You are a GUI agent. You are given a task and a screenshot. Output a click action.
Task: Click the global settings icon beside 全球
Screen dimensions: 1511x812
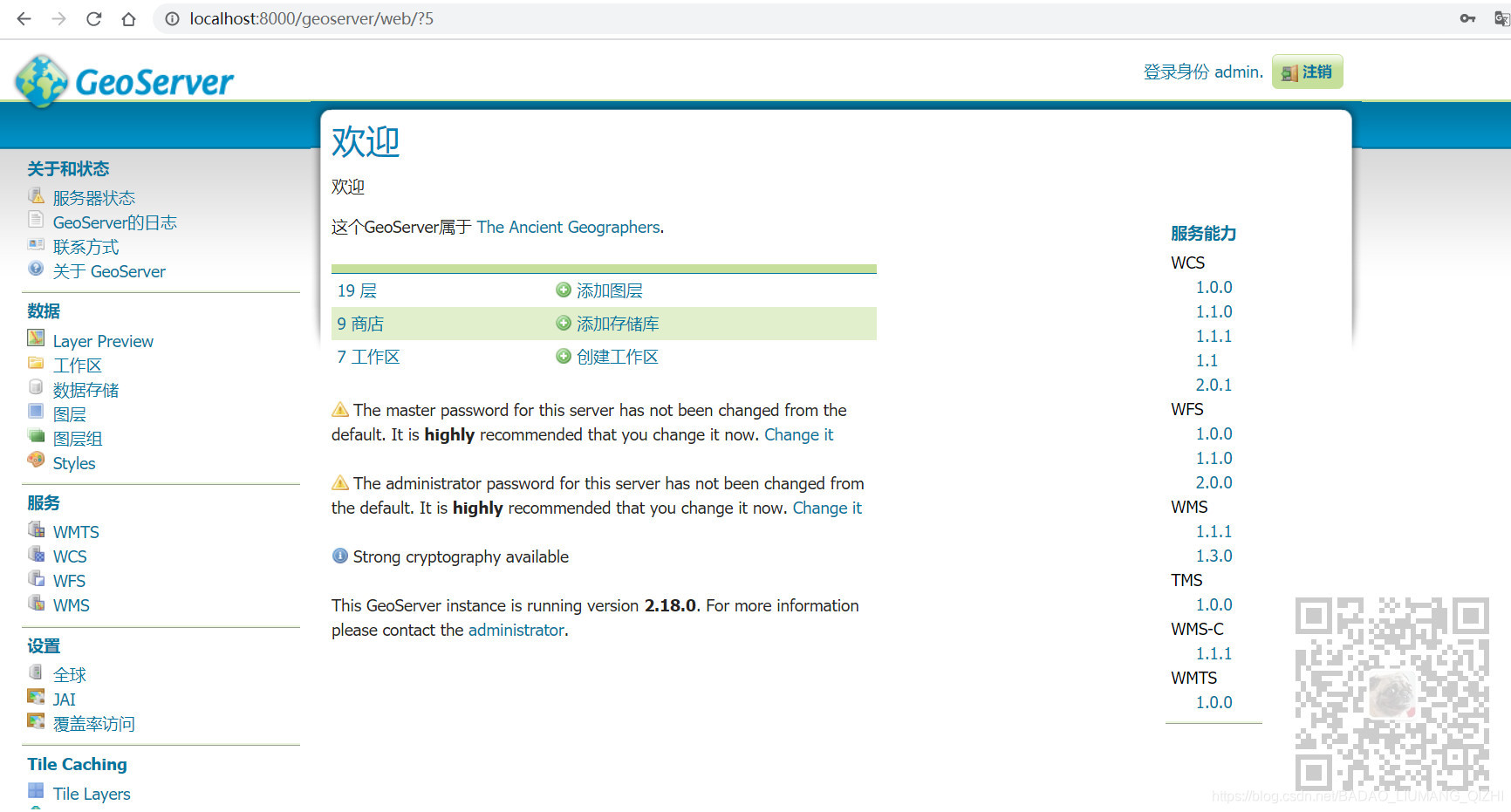pos(36,672)
